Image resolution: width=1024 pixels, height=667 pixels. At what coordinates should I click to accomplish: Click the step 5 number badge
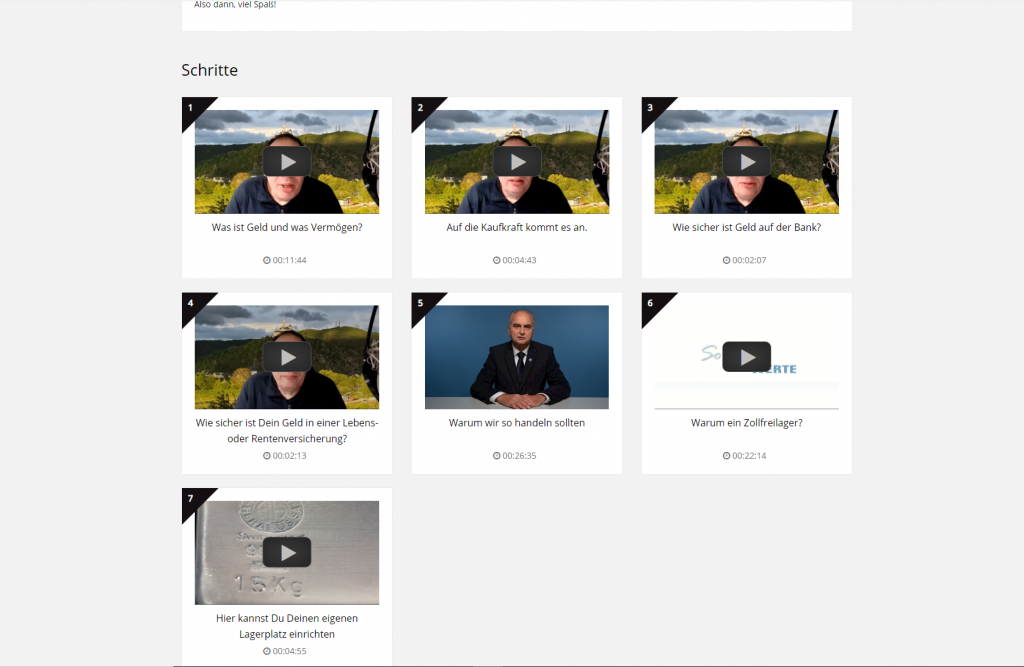pyautogui.click(x=421, y=302)
